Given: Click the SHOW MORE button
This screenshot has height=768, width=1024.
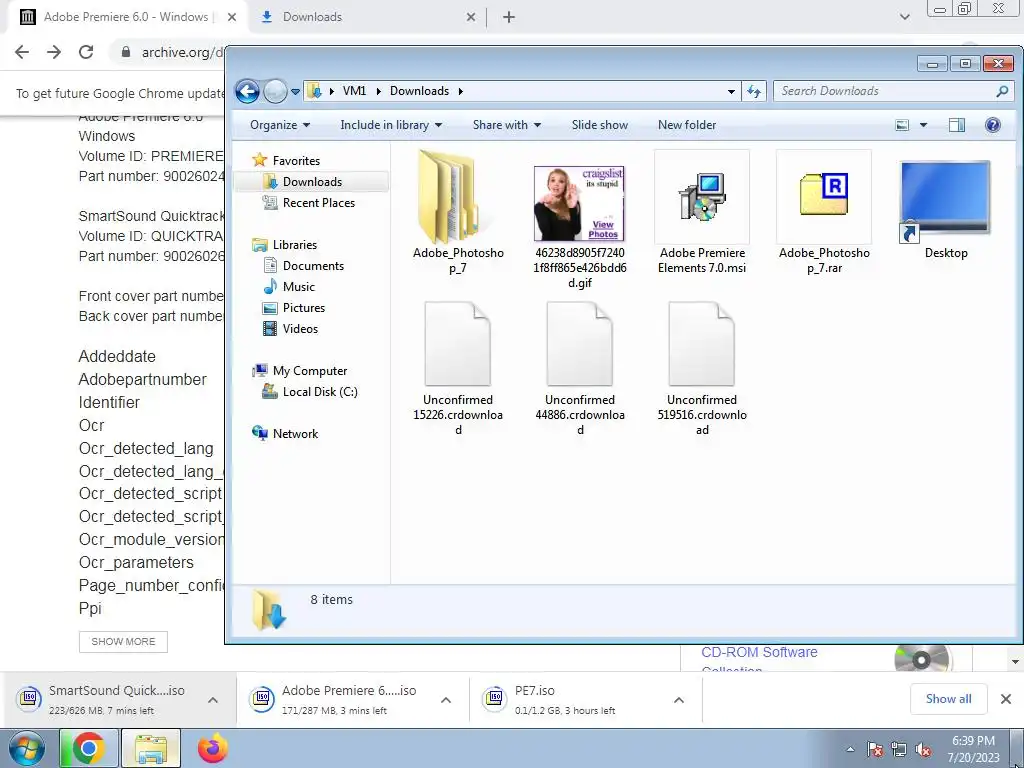Looking at the screenshot, I should (123, 641).
